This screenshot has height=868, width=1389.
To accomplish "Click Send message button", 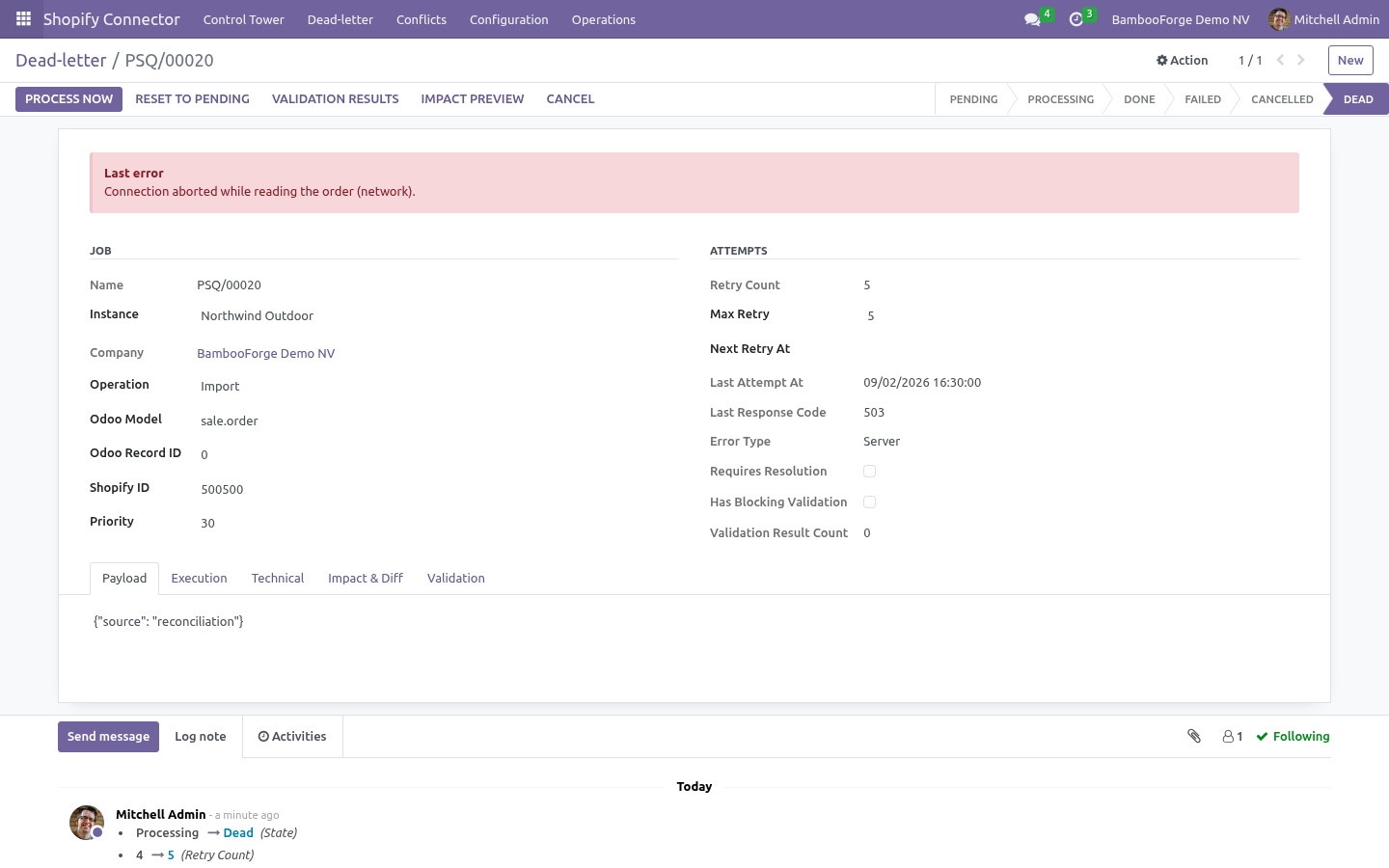I will pyautogui.click(x=108, y=737).
